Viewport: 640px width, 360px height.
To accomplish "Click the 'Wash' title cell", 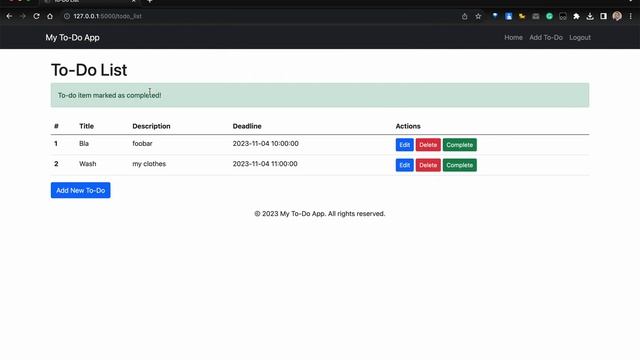I will (87, 164).
